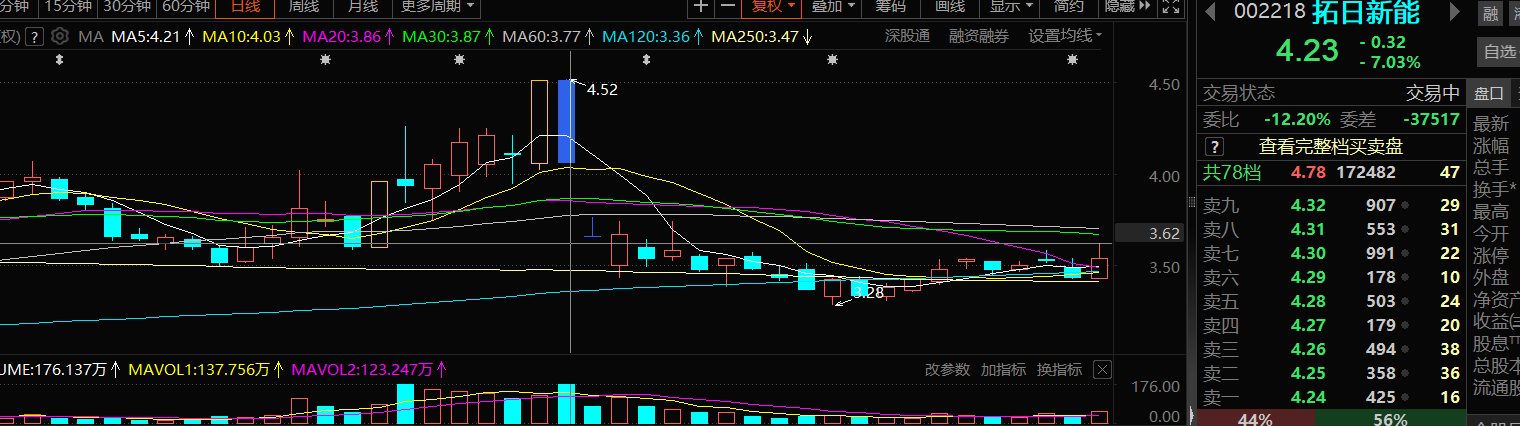Screen dimensions: 1520x426
Task: Toggle MA5 line indicator
Action: coord(153,37)
